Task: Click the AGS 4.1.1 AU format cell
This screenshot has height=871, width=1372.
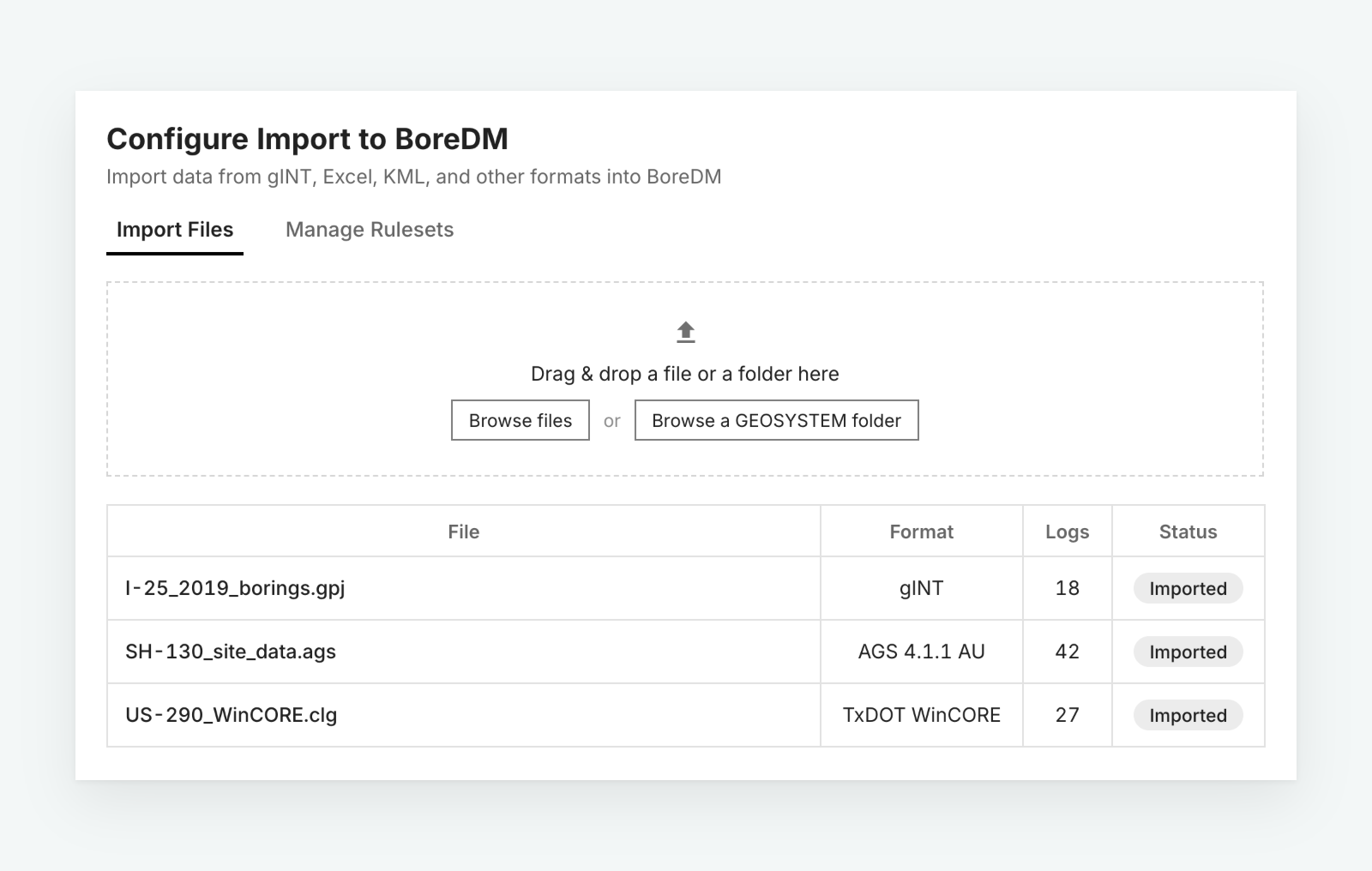Action: click(922, 652)
